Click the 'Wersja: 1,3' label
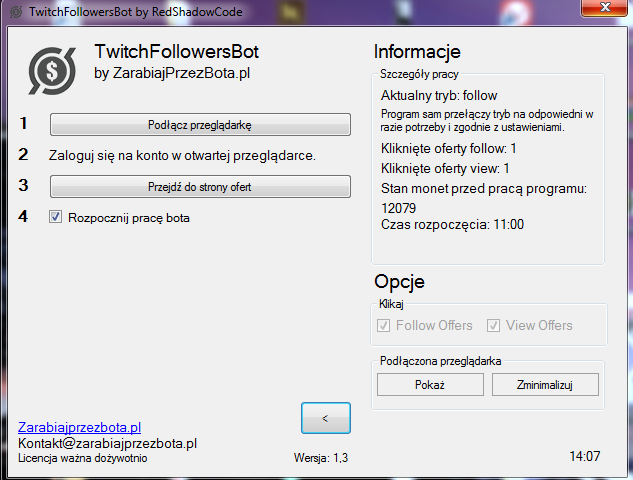Screen dimensions: 633x480 (x=321, y=458)
